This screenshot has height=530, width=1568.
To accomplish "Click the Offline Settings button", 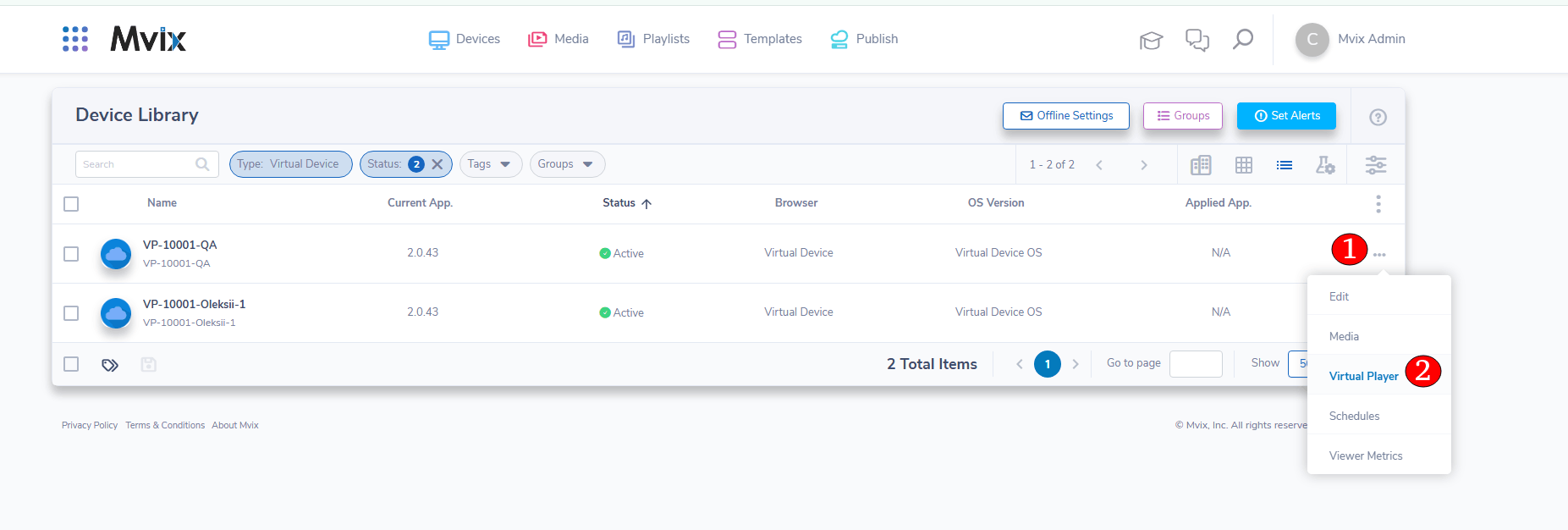I will (x=1066, y=116).
